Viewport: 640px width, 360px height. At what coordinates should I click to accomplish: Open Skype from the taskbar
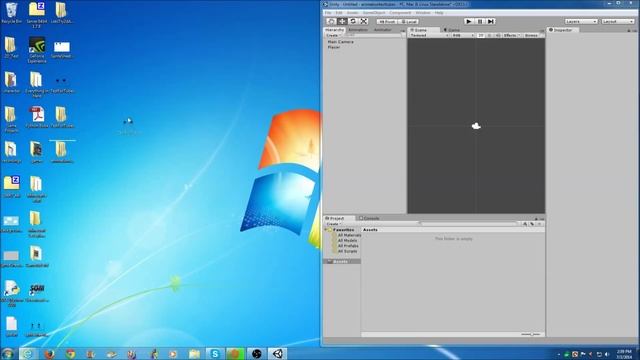point(215,354)
